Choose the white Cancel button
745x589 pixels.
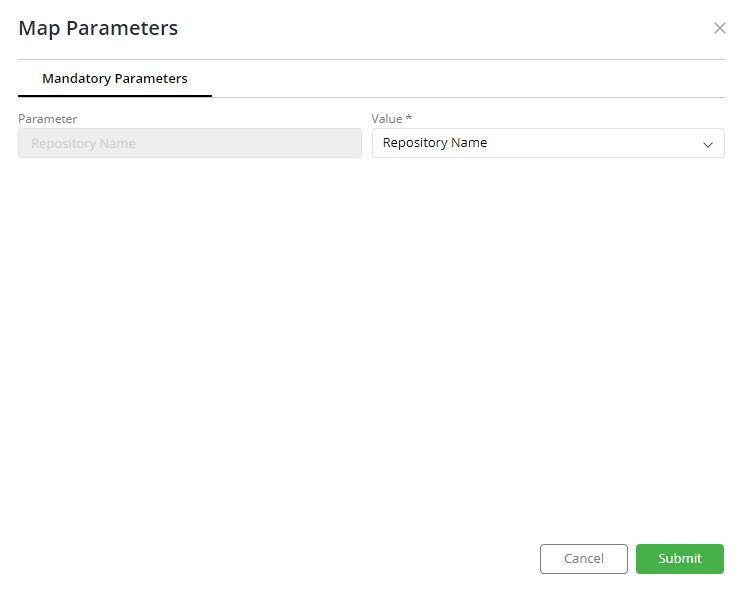(x=583, y=559)
